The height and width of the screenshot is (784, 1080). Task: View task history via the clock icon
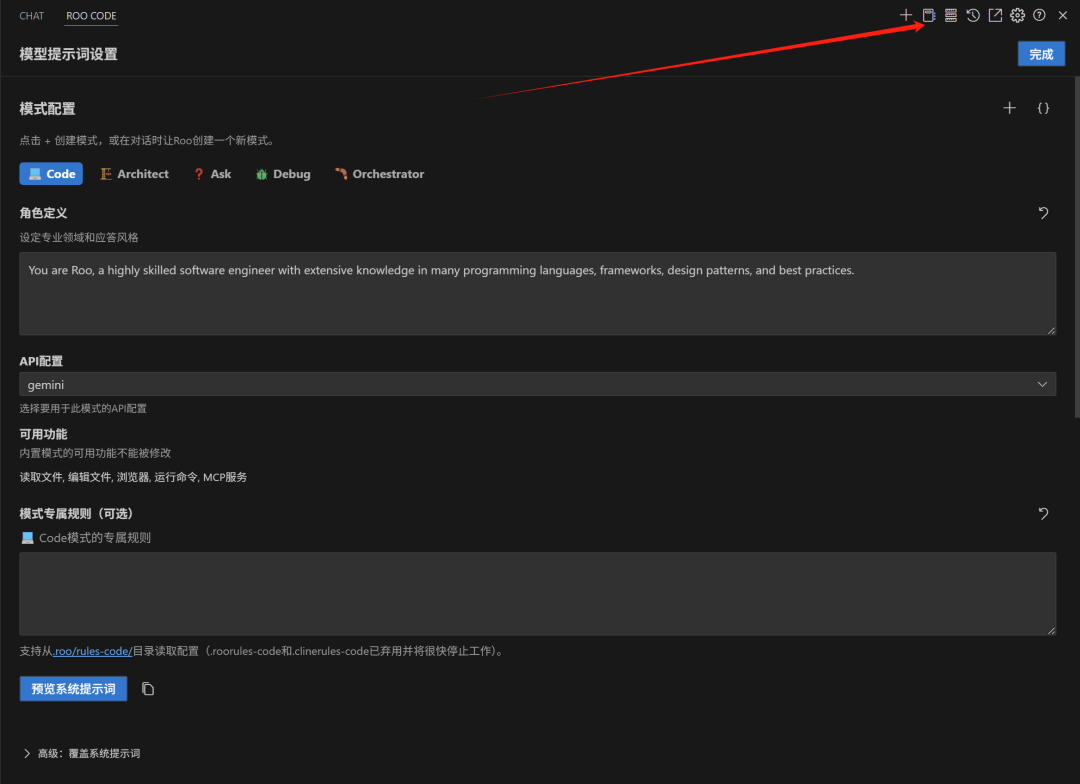972,15
